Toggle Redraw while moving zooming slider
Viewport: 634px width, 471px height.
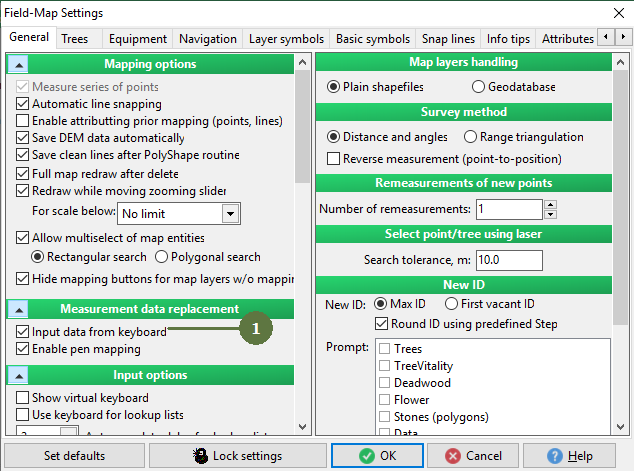coord(22,191)
